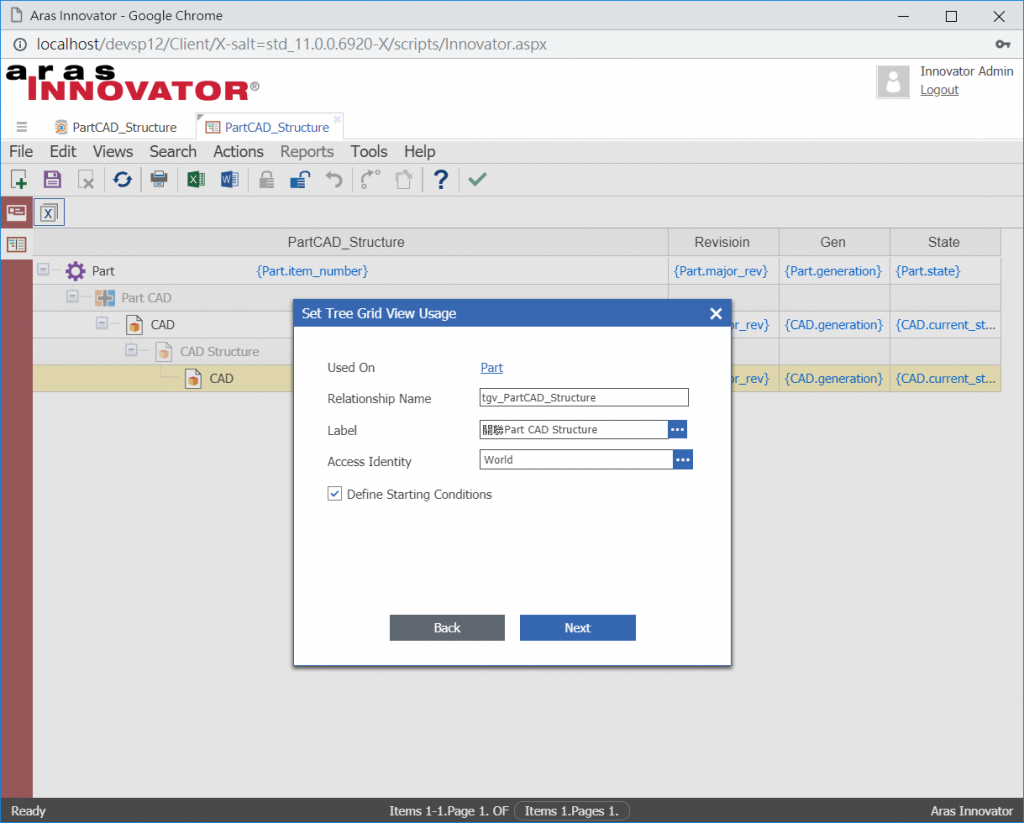Screen dimensions: 1024x823
Task: Open the Edit menu
Action: click(x=63, y=152)
